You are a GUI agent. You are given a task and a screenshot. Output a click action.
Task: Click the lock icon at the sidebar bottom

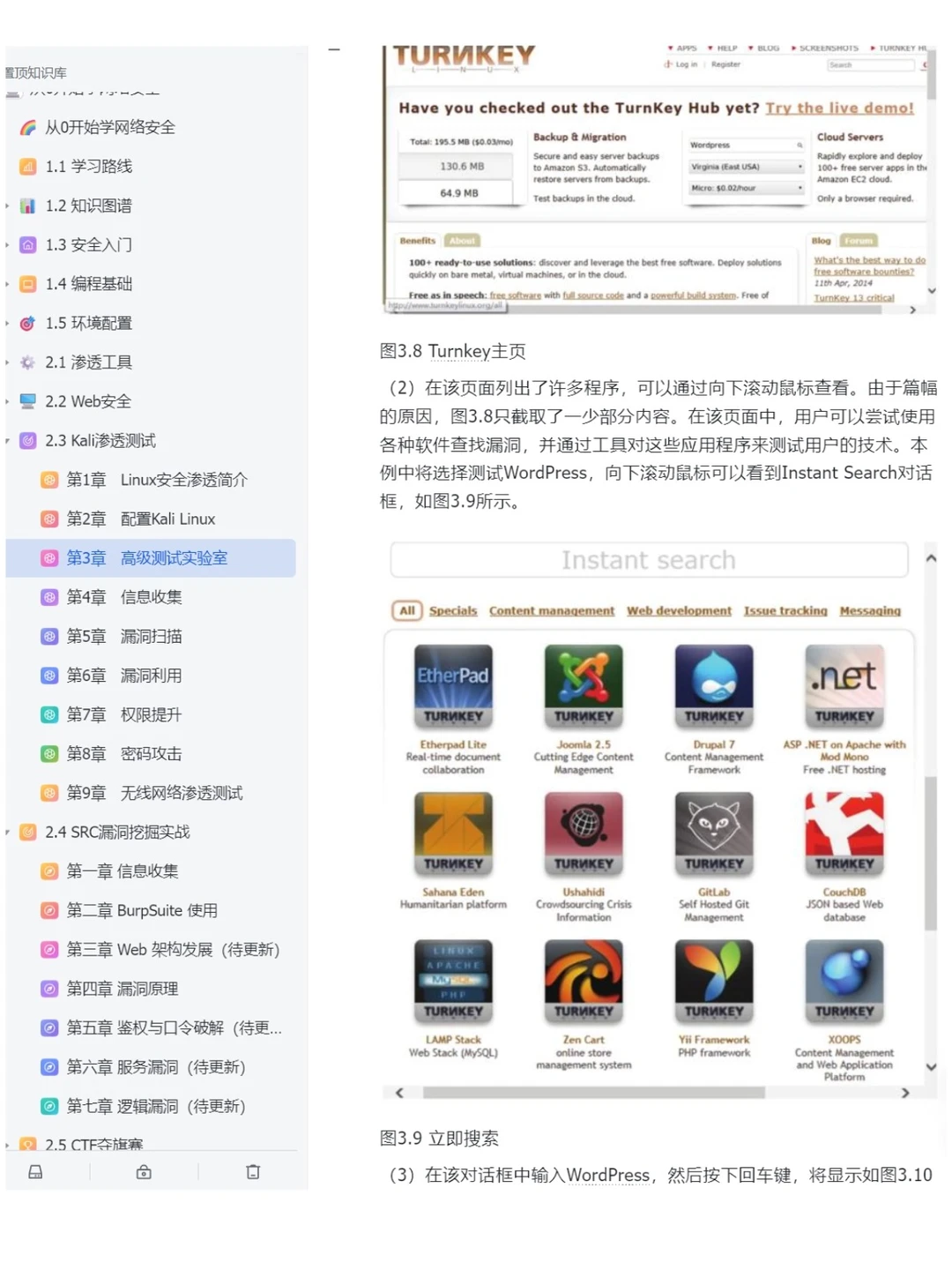pyautogui.click(x=143, y=1172)
